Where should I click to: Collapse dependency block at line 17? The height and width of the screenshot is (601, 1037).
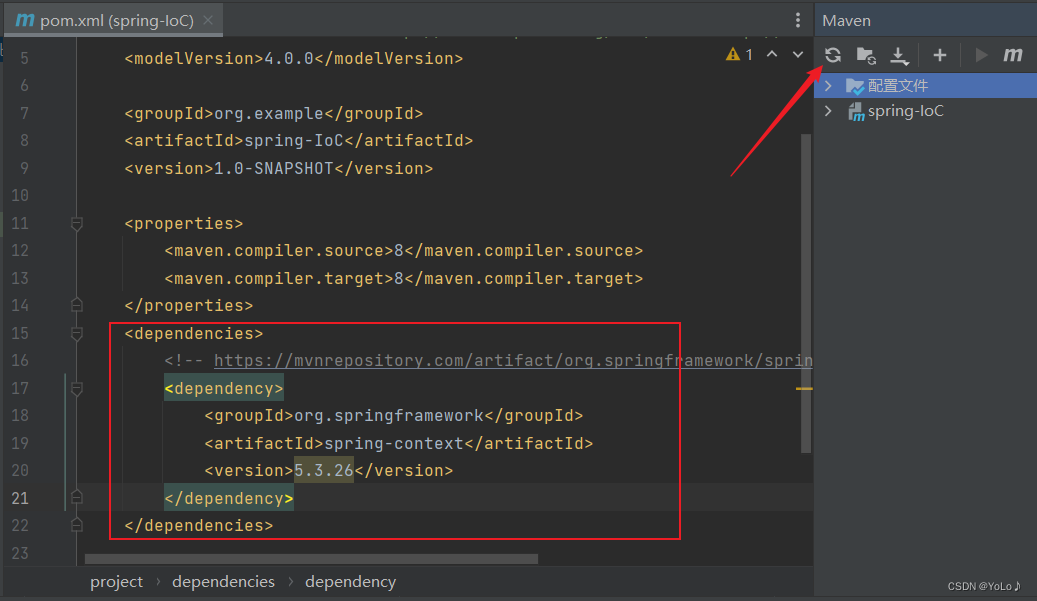77,389
